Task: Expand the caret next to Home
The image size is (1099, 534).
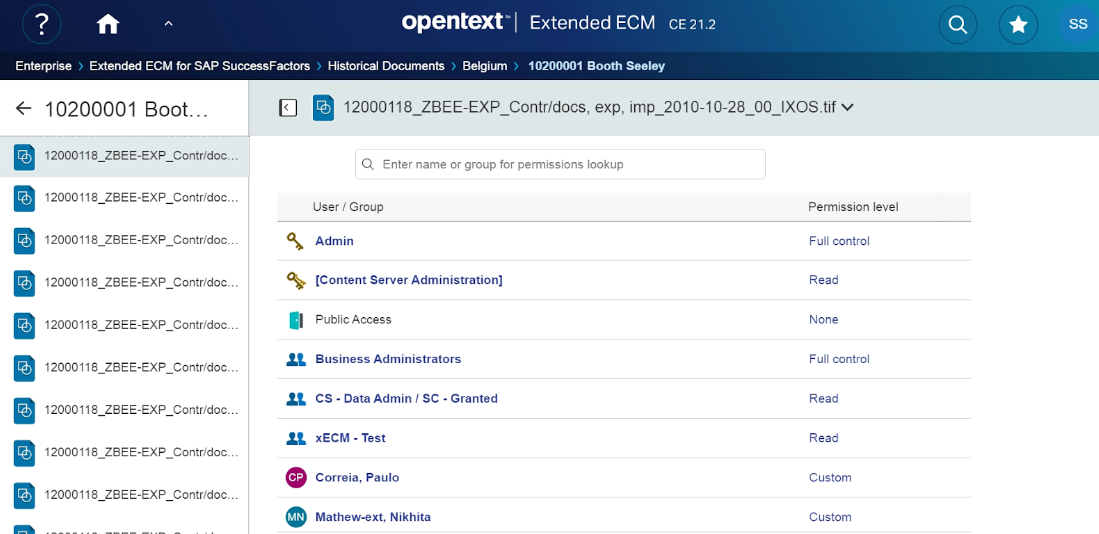Action: (x=168, y=23)
